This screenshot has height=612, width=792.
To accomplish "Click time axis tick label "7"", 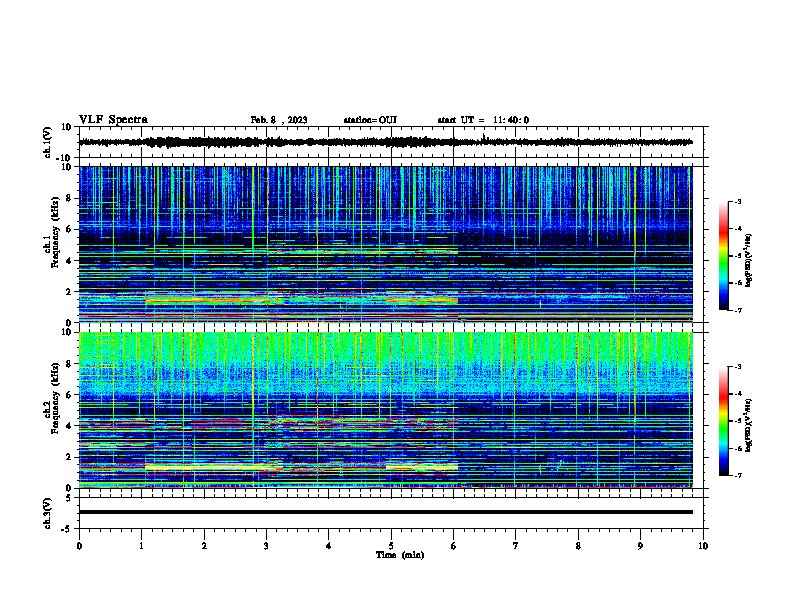I will tap(516, 546).
